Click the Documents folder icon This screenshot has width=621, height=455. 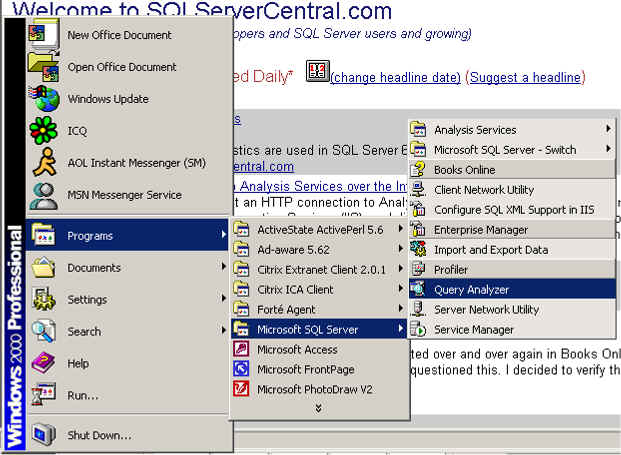click(x=43, y=267)
